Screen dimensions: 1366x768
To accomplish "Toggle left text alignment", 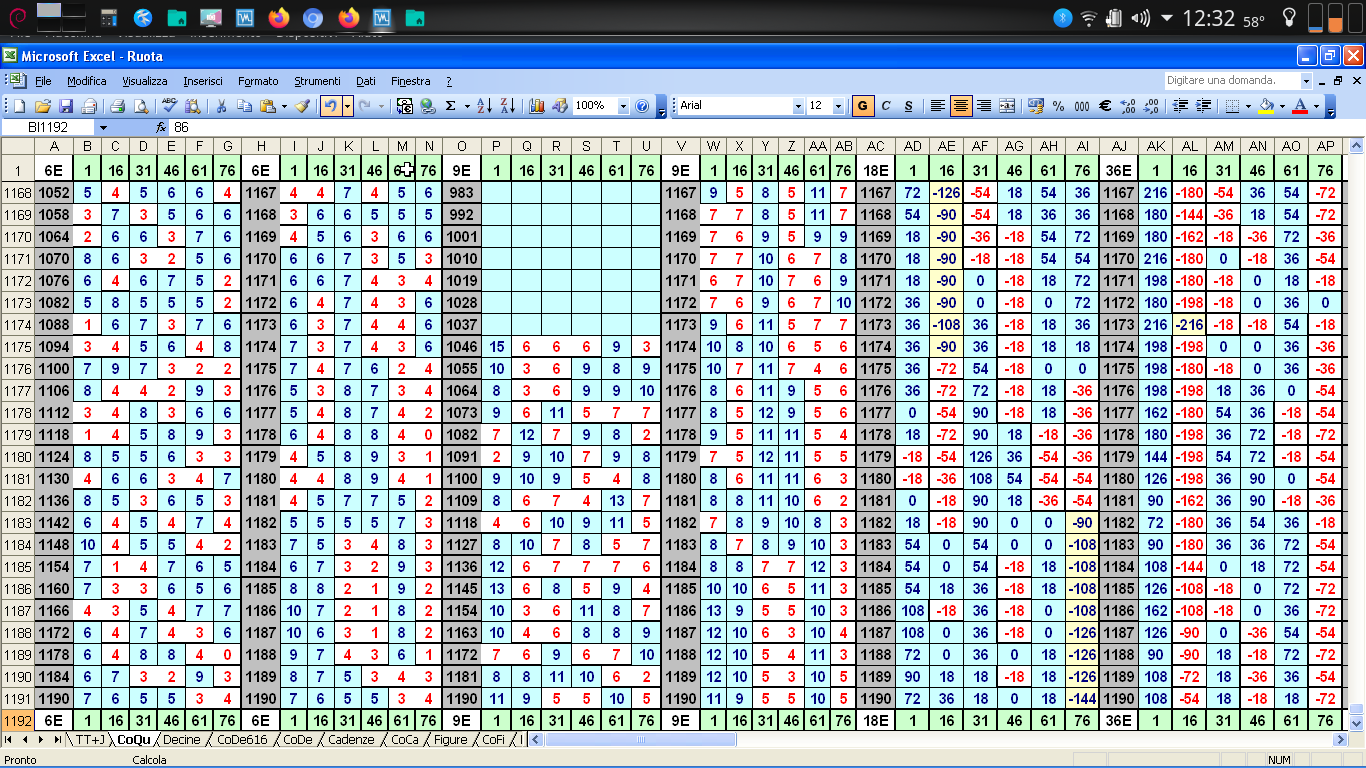I will point(937,105).
